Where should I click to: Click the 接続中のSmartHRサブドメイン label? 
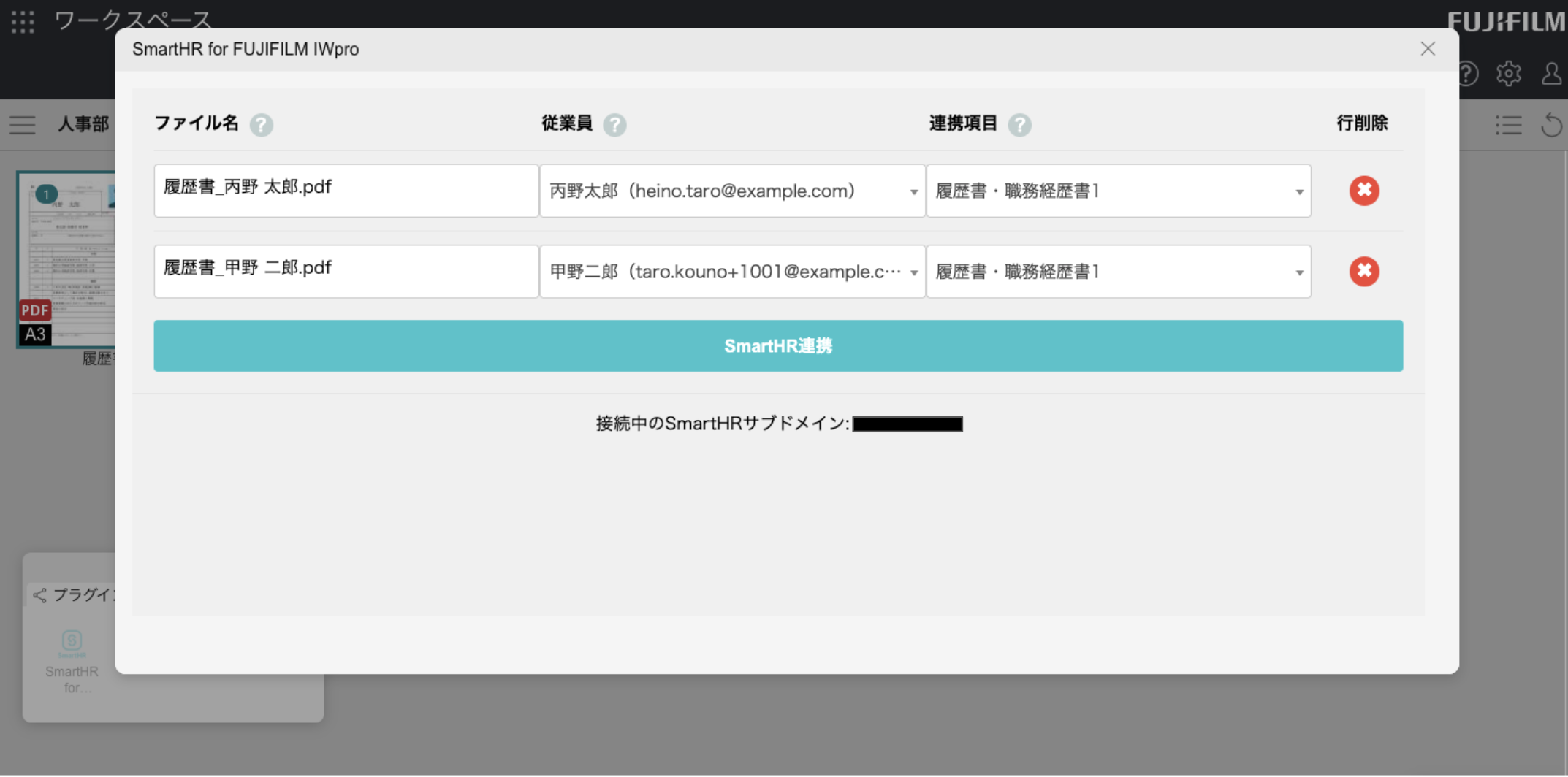pyautogui.click(x=723, y=424)
